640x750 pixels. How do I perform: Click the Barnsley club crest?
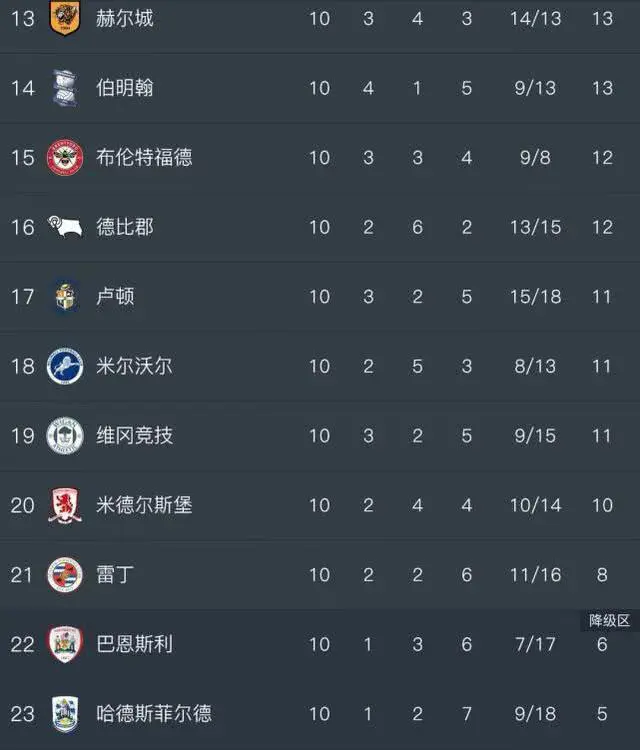pyautogui.click(x=65, y=644)
